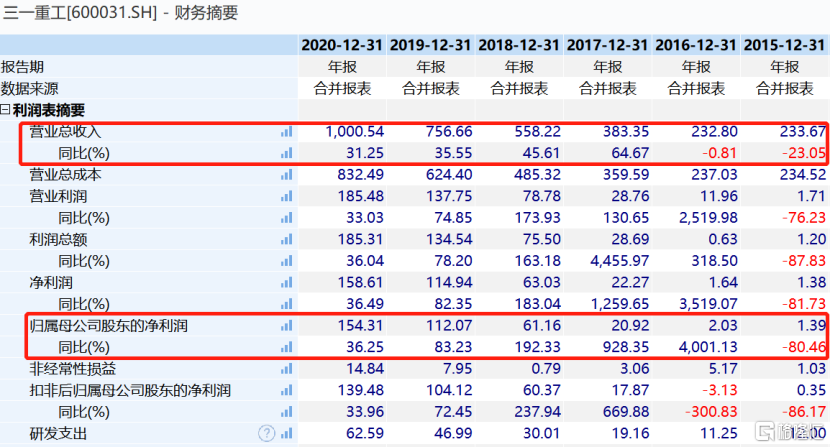The image size is (830, 448).
Task: Open chart icon for 营业总收入 同比(%) row
Action: 286,154
